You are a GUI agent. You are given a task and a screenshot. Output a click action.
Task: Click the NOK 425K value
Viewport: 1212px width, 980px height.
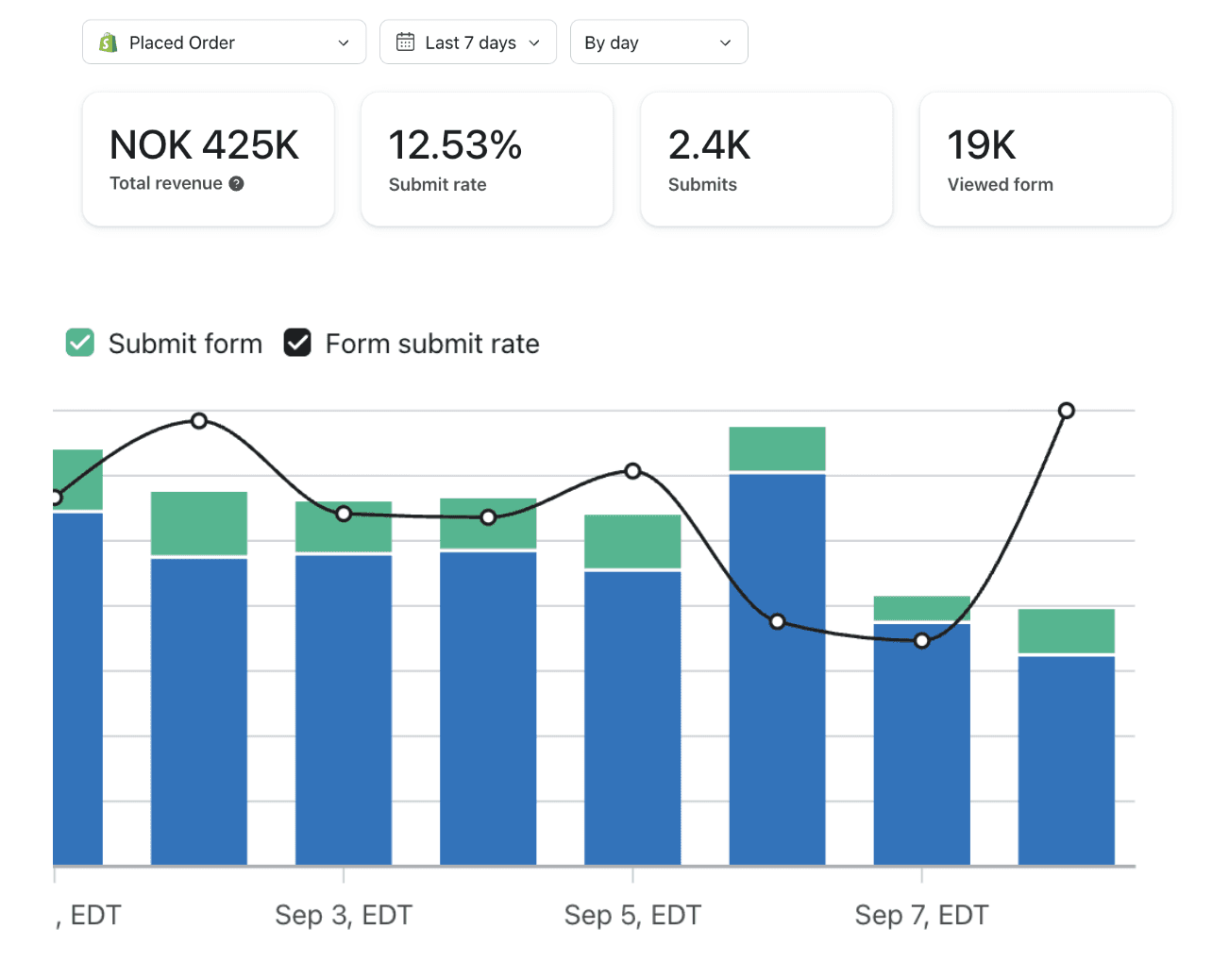[204, 145]
